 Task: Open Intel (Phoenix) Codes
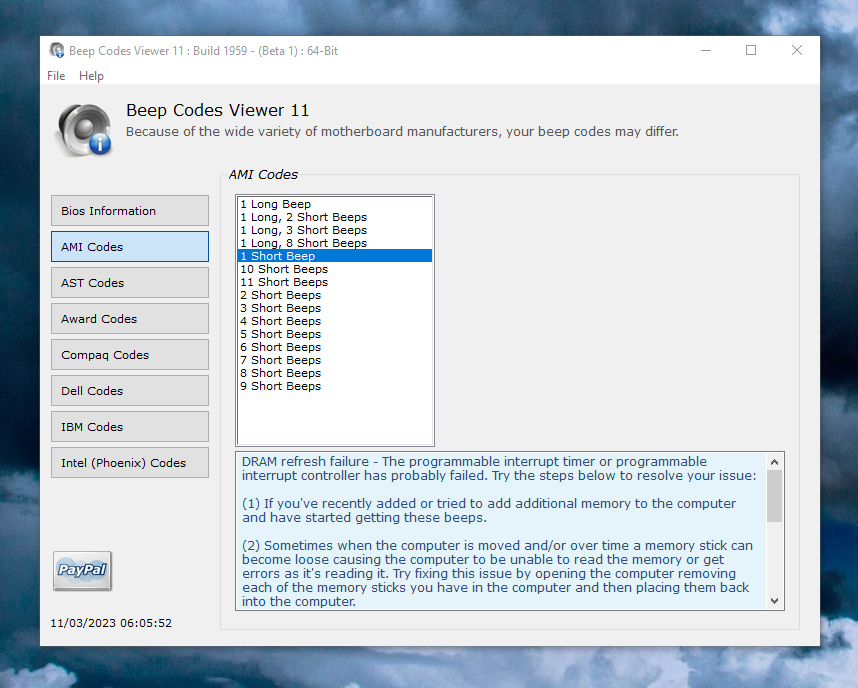[130, 462]
